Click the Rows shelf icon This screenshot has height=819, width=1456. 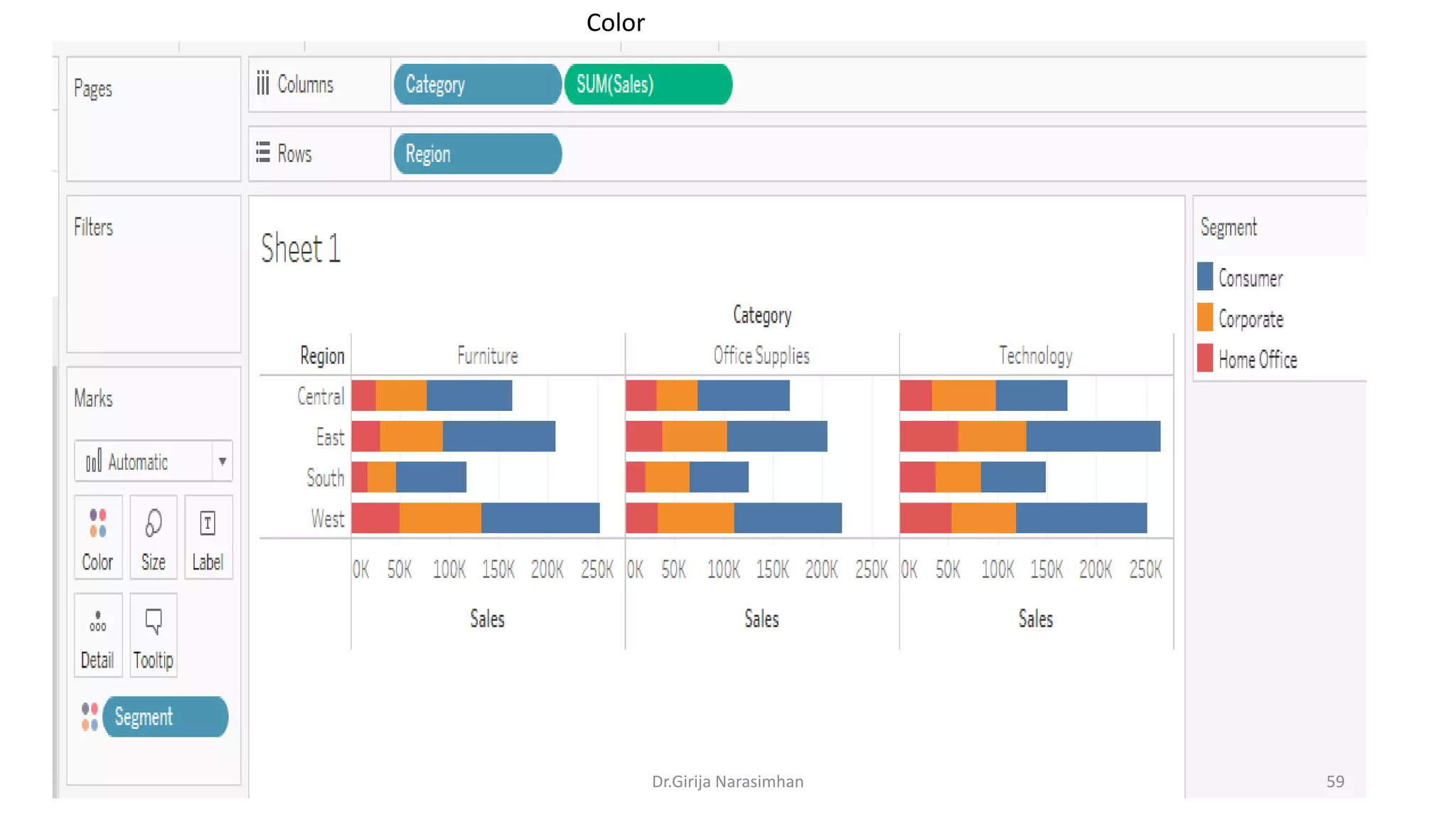(x=263, y=153)
